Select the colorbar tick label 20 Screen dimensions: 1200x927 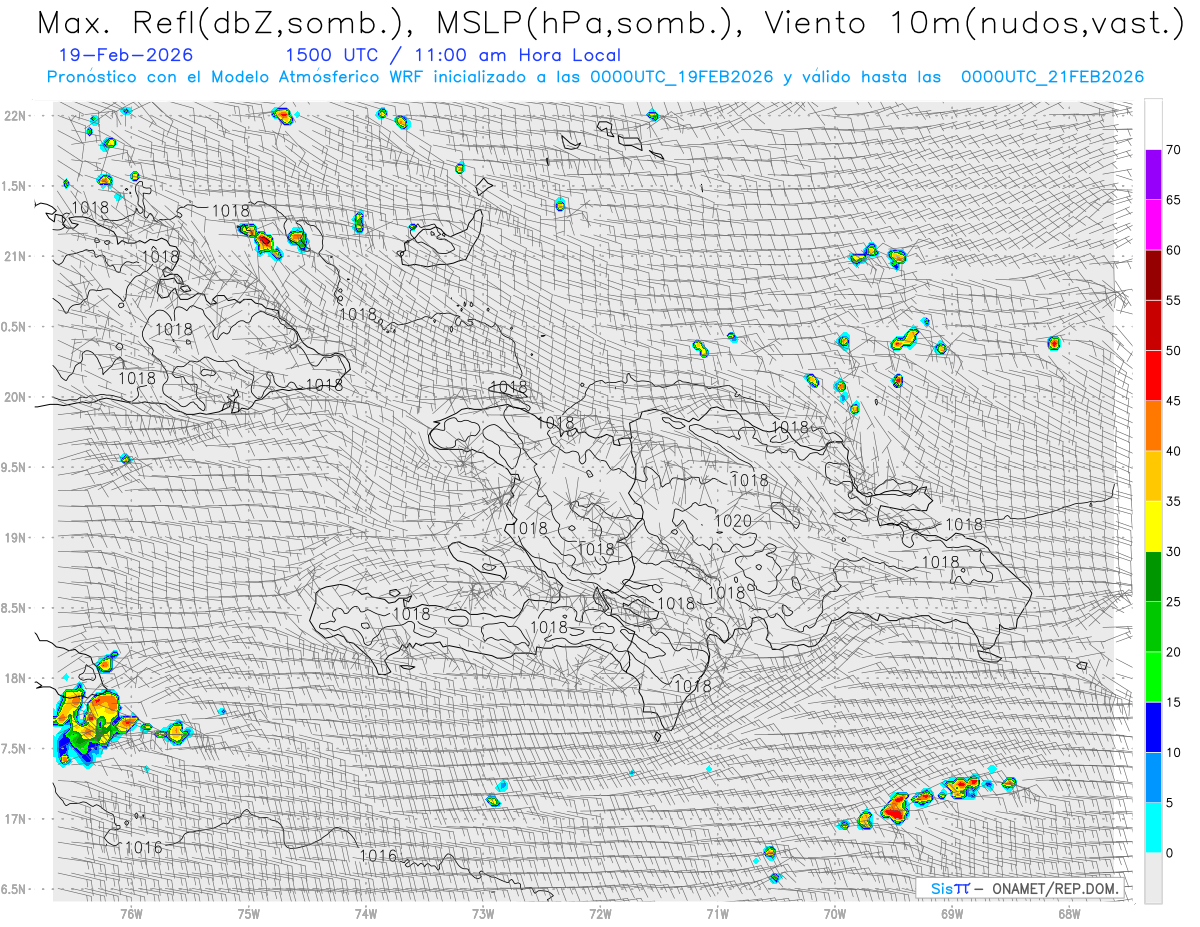pos(1173,652)
